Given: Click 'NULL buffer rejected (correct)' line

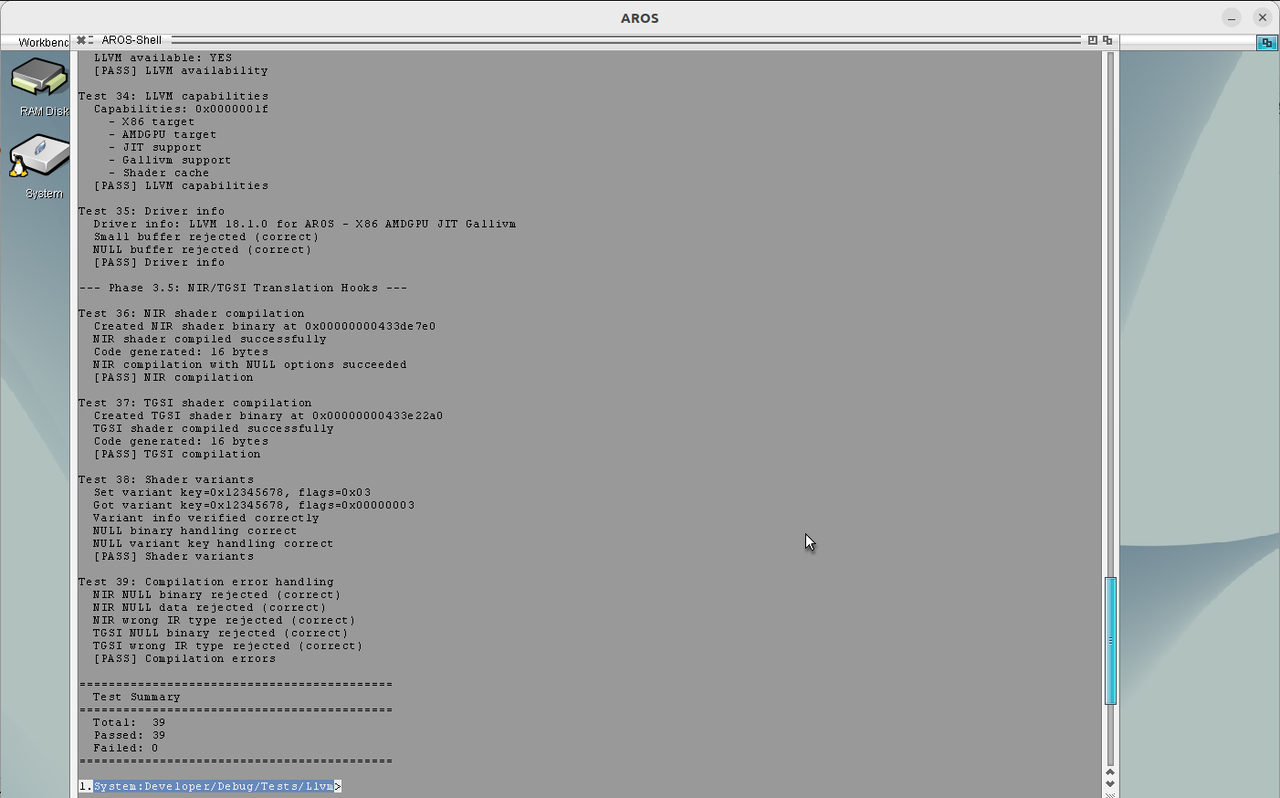Looking at the screenshot, I should [x=202, y=250].
